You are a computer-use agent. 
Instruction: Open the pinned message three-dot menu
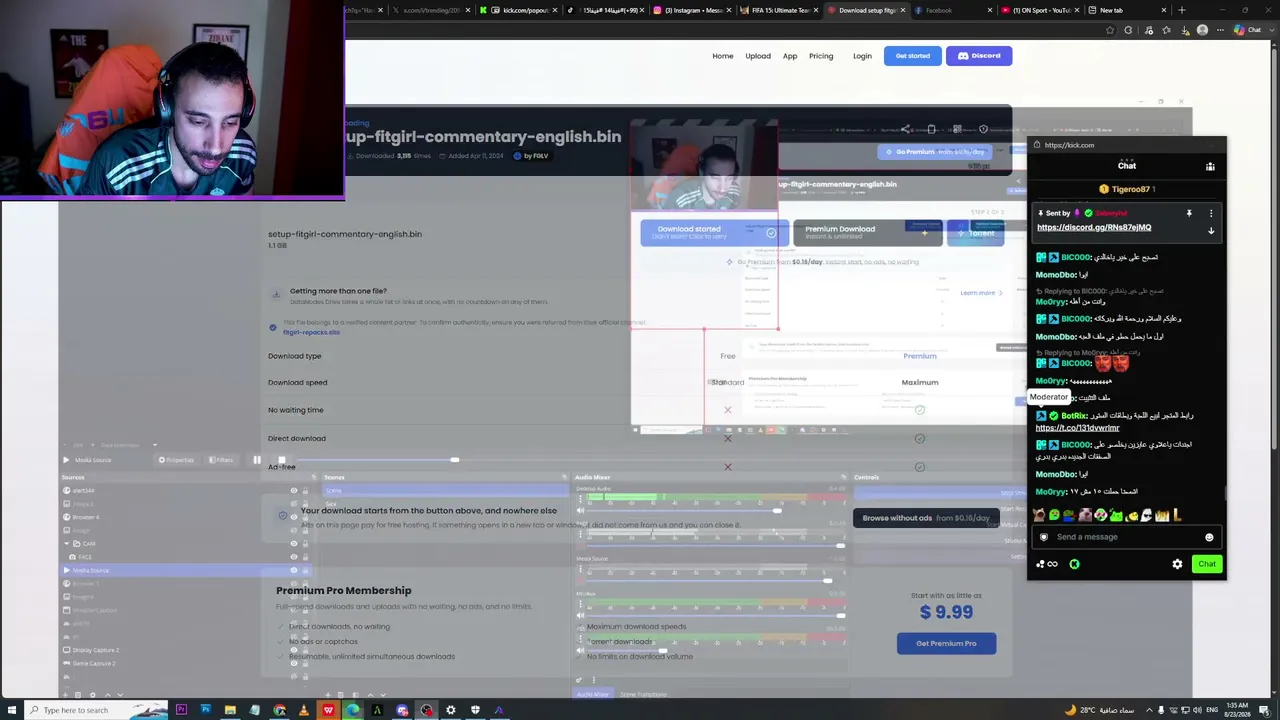1211,213
